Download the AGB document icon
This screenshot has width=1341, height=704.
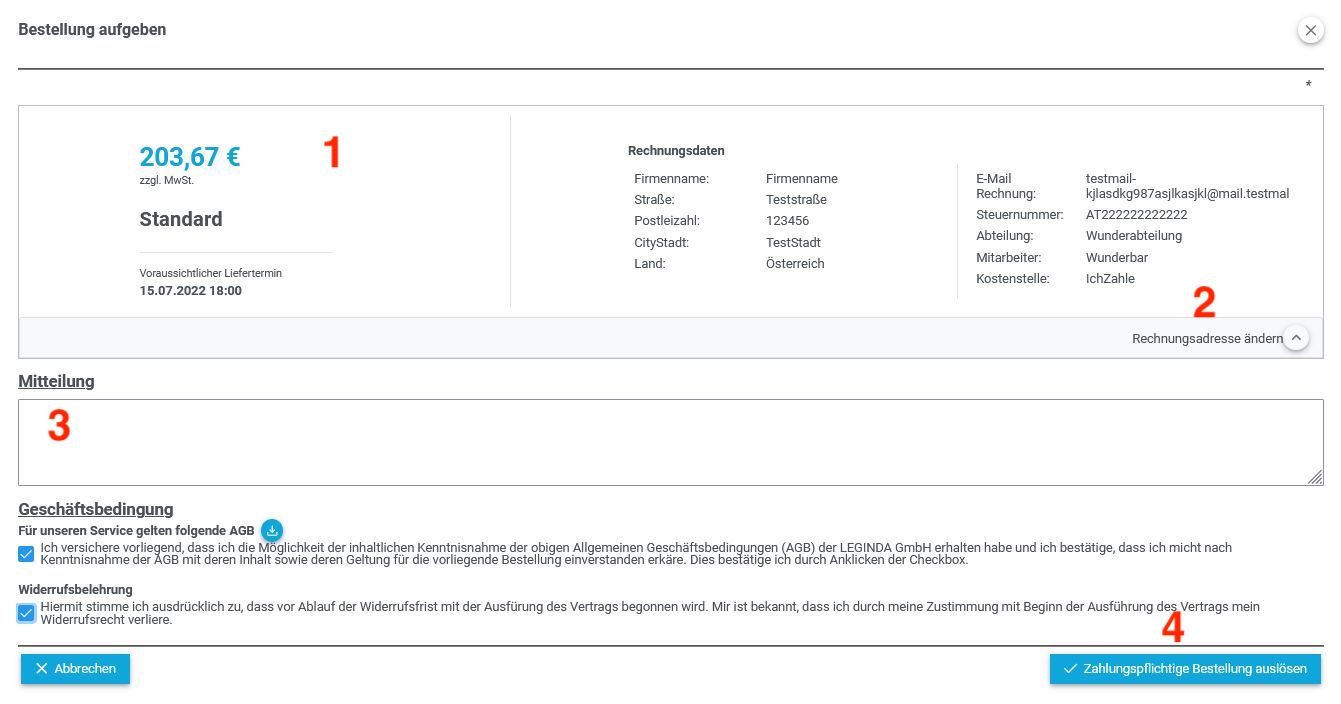coord(272,530)
